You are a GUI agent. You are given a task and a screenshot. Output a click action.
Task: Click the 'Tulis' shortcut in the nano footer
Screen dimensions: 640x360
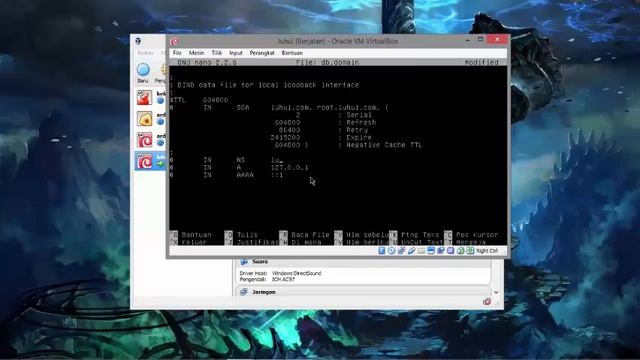click(247, 235)
